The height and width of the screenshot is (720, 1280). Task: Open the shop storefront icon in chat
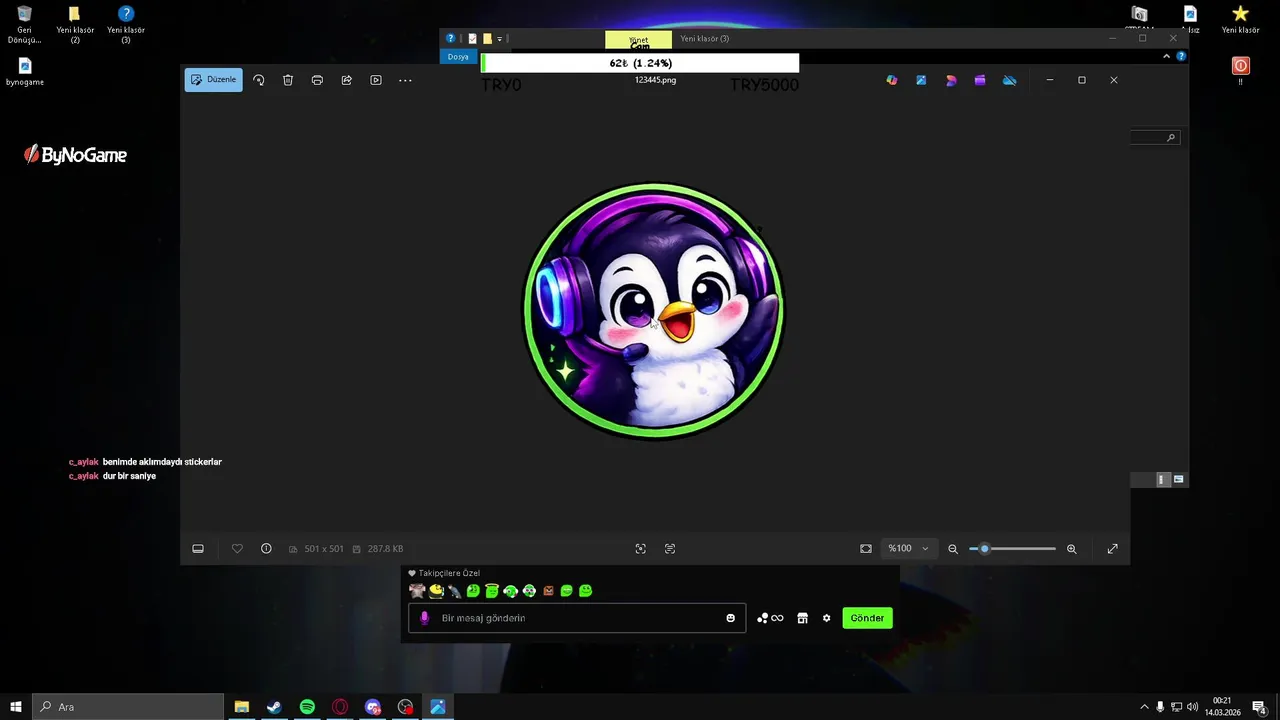802,618
